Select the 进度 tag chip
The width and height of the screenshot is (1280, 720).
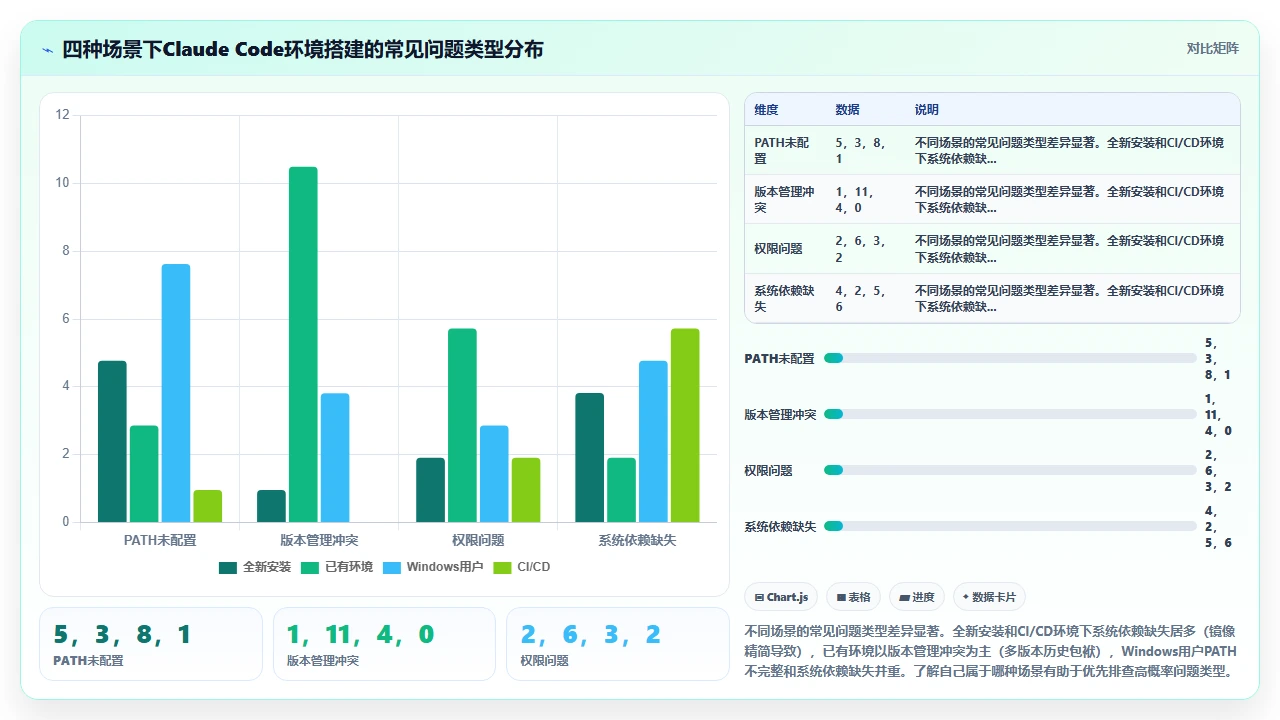pos(917,597)
